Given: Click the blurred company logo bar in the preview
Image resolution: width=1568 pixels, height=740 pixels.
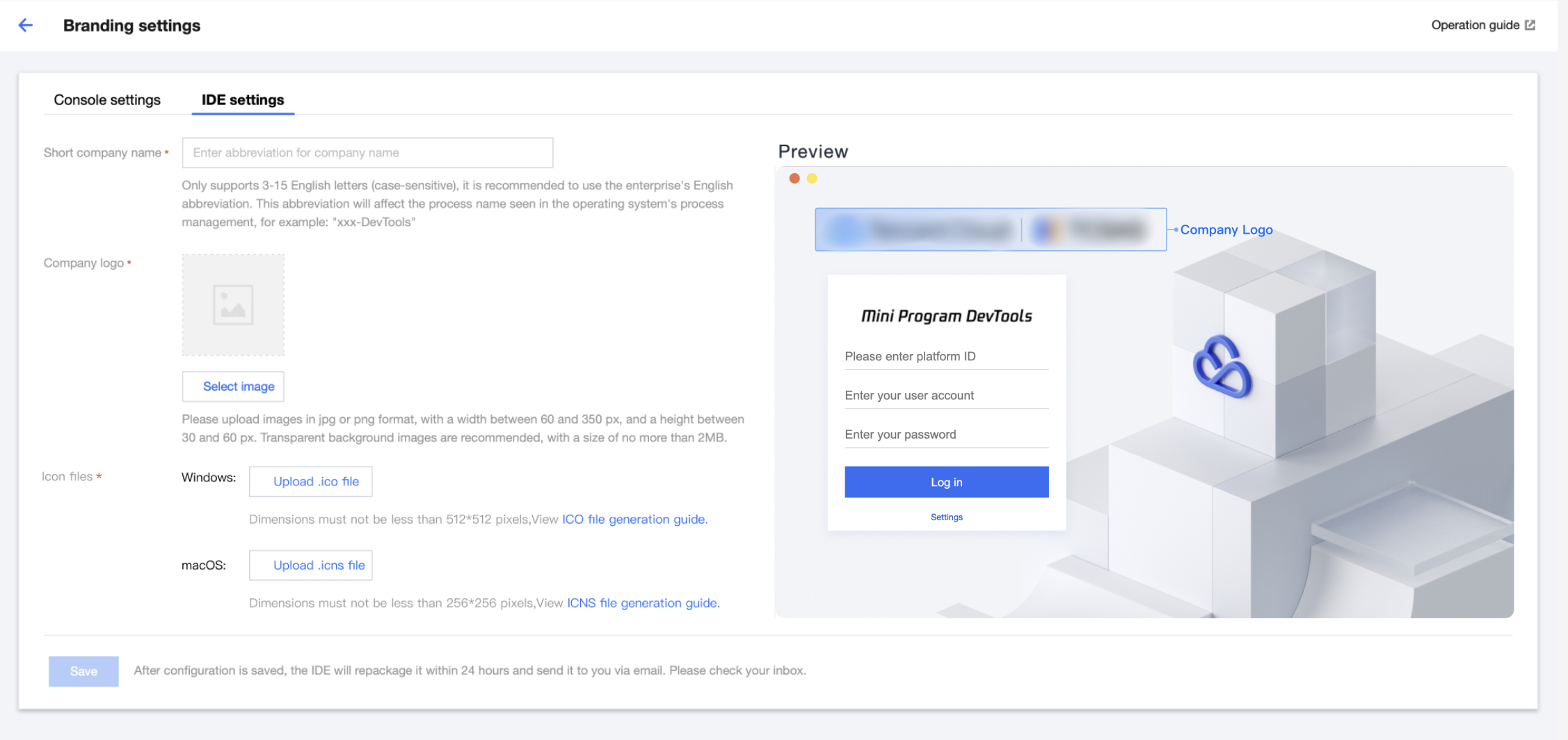Looking at the screenshot, I should 991,230.
